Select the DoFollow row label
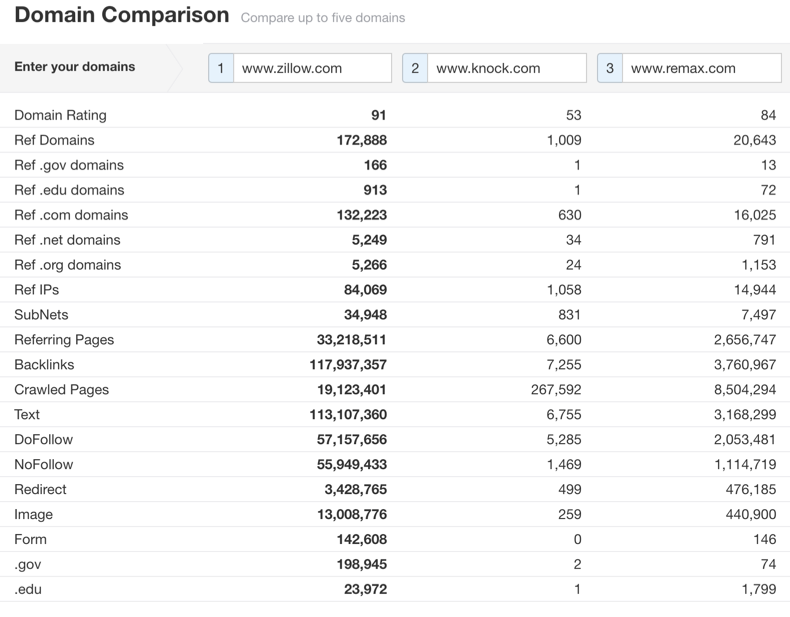This screenshot has height=617, width=790. (44, 440)
